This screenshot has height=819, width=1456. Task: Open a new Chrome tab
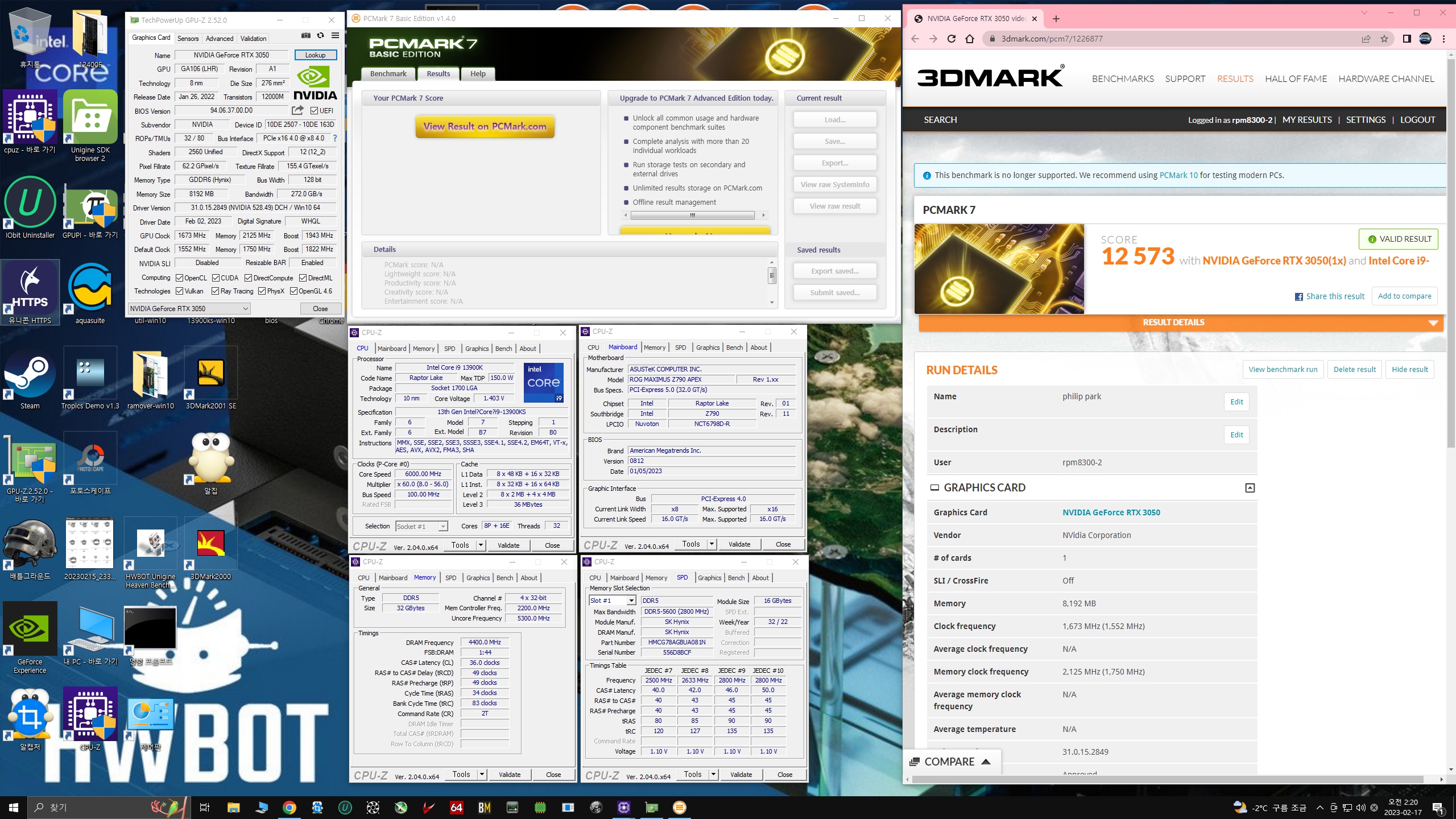1056,19
